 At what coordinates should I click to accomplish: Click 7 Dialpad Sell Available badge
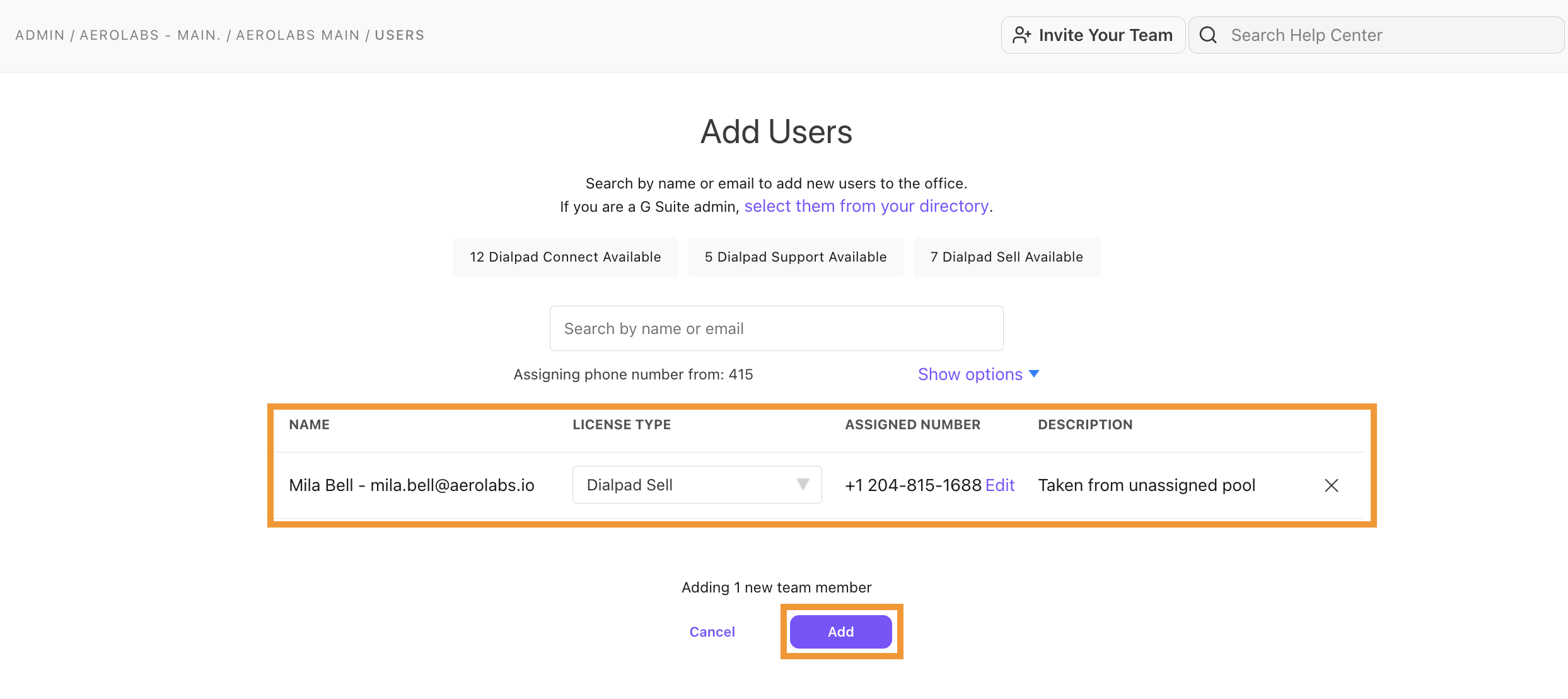pyautogui.click(x=1006, y=257)
